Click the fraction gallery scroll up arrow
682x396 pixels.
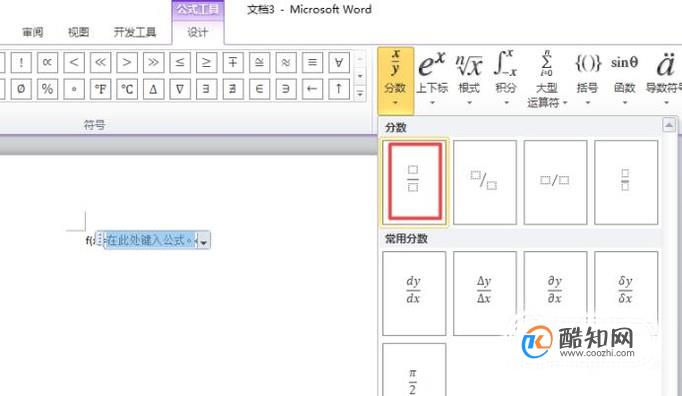tap(669, 125)
